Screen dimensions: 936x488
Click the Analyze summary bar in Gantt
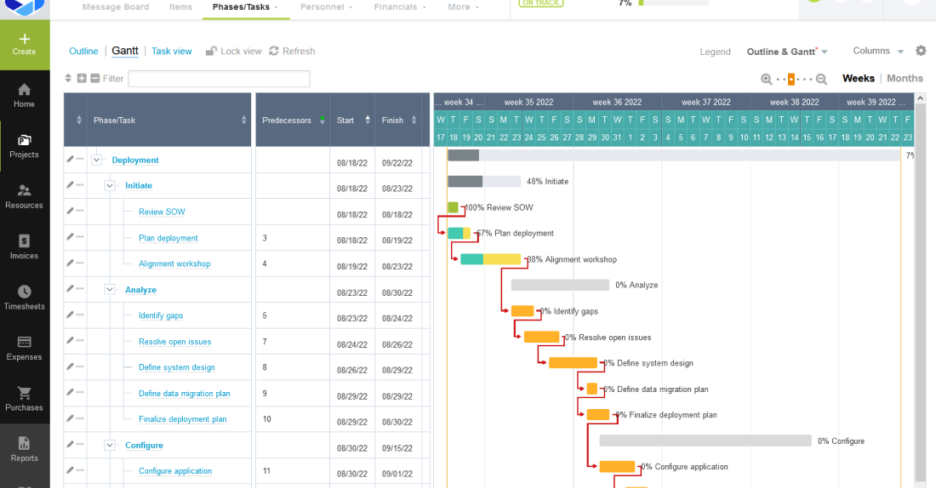click(560, 285)
